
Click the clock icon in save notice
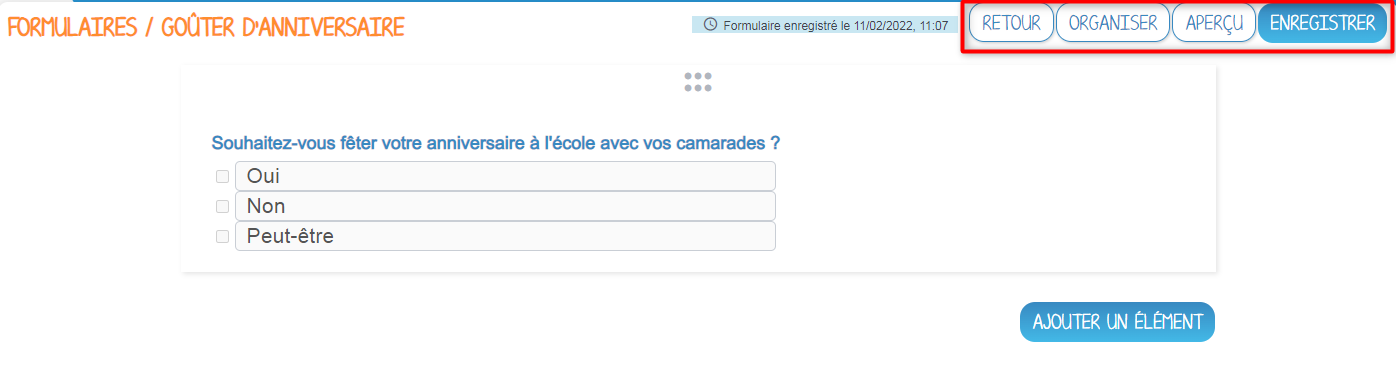pyautogui.click(x=711, y=25)
